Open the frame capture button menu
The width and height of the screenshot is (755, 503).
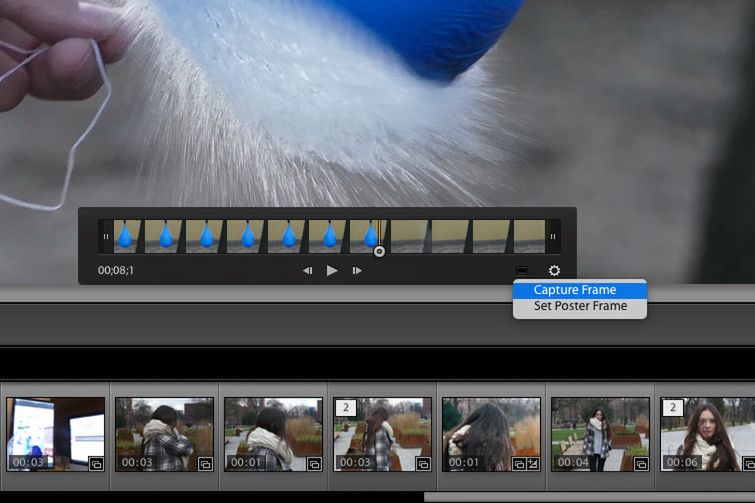click(523, 271)
